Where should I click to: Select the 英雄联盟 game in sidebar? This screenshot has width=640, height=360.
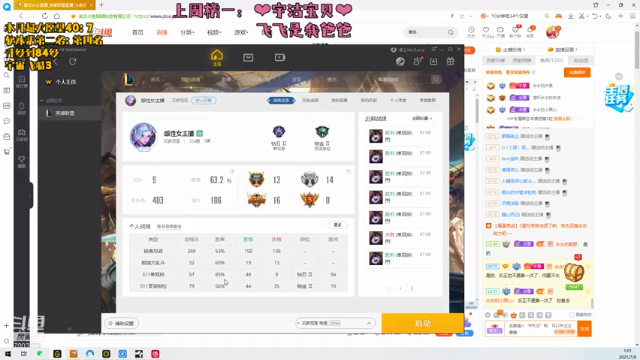click(x=70, y=113)
